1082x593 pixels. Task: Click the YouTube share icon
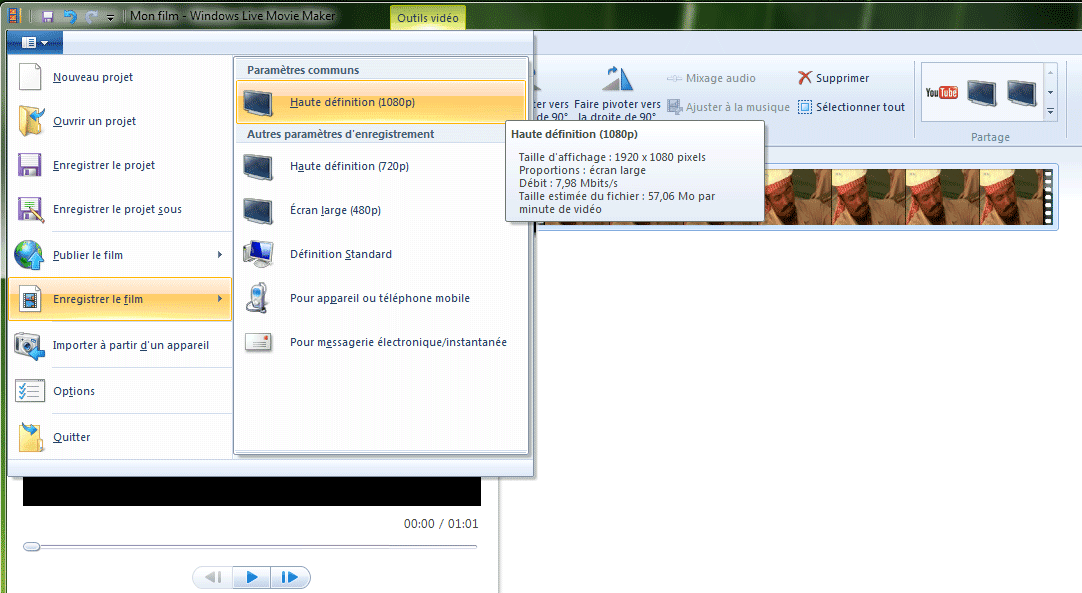[x=941, y=93]
